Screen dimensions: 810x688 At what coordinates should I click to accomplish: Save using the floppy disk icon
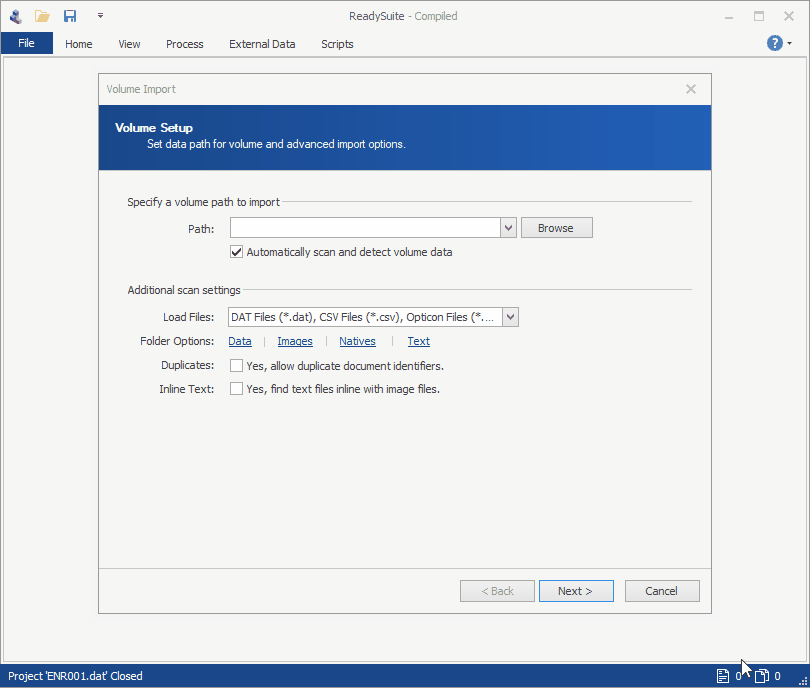coord(70,16)
